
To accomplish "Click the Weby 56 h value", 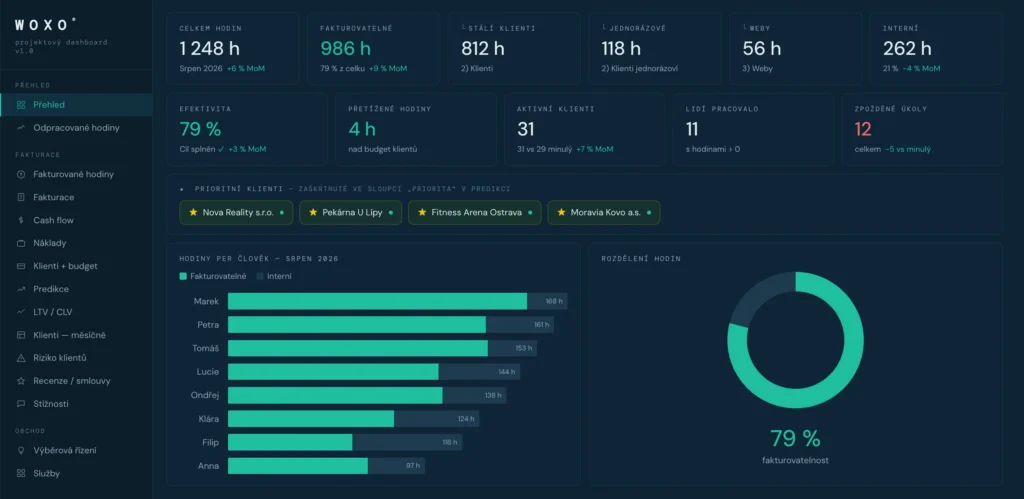I will point(762,48).
